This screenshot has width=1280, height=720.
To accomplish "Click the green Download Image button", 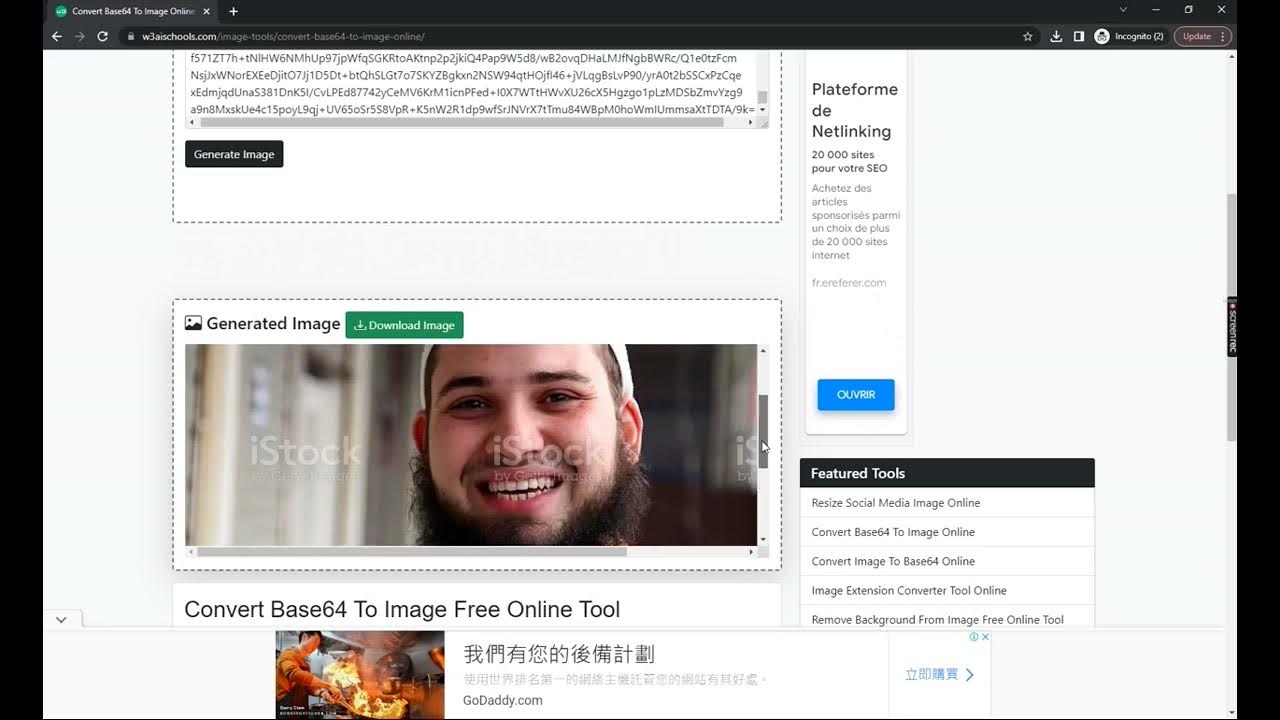I will click(x=404, y=325).
